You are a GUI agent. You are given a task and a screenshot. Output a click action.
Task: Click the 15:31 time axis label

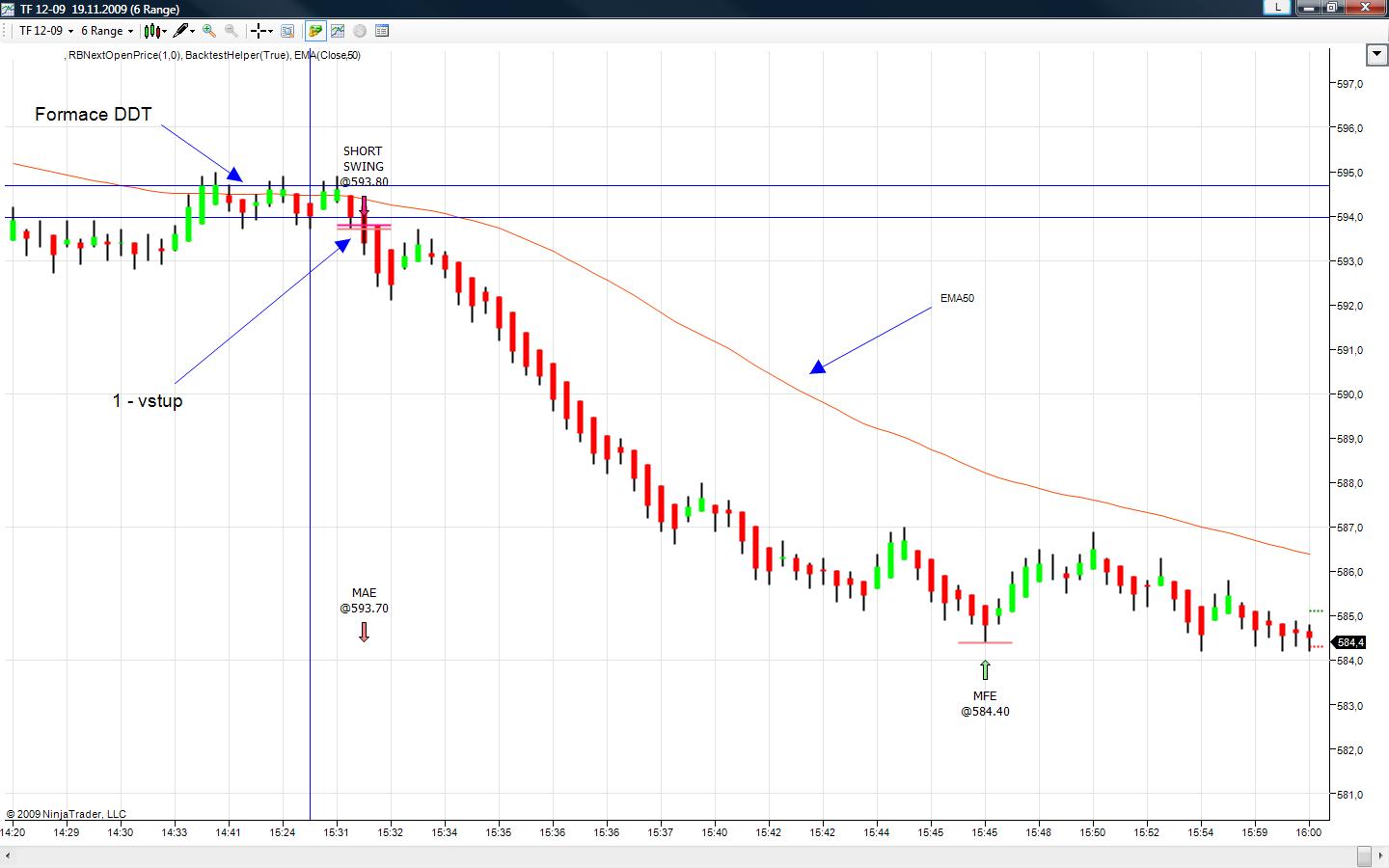point(337,832)
